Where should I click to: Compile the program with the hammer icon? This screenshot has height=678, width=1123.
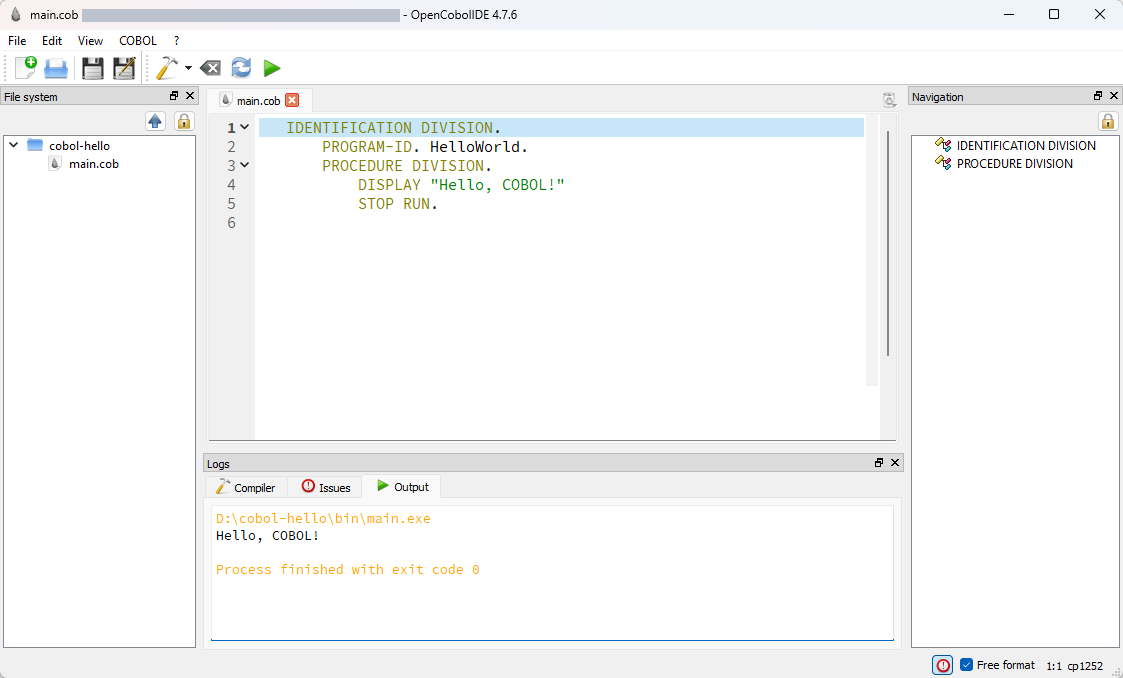(x=166, y=68)
